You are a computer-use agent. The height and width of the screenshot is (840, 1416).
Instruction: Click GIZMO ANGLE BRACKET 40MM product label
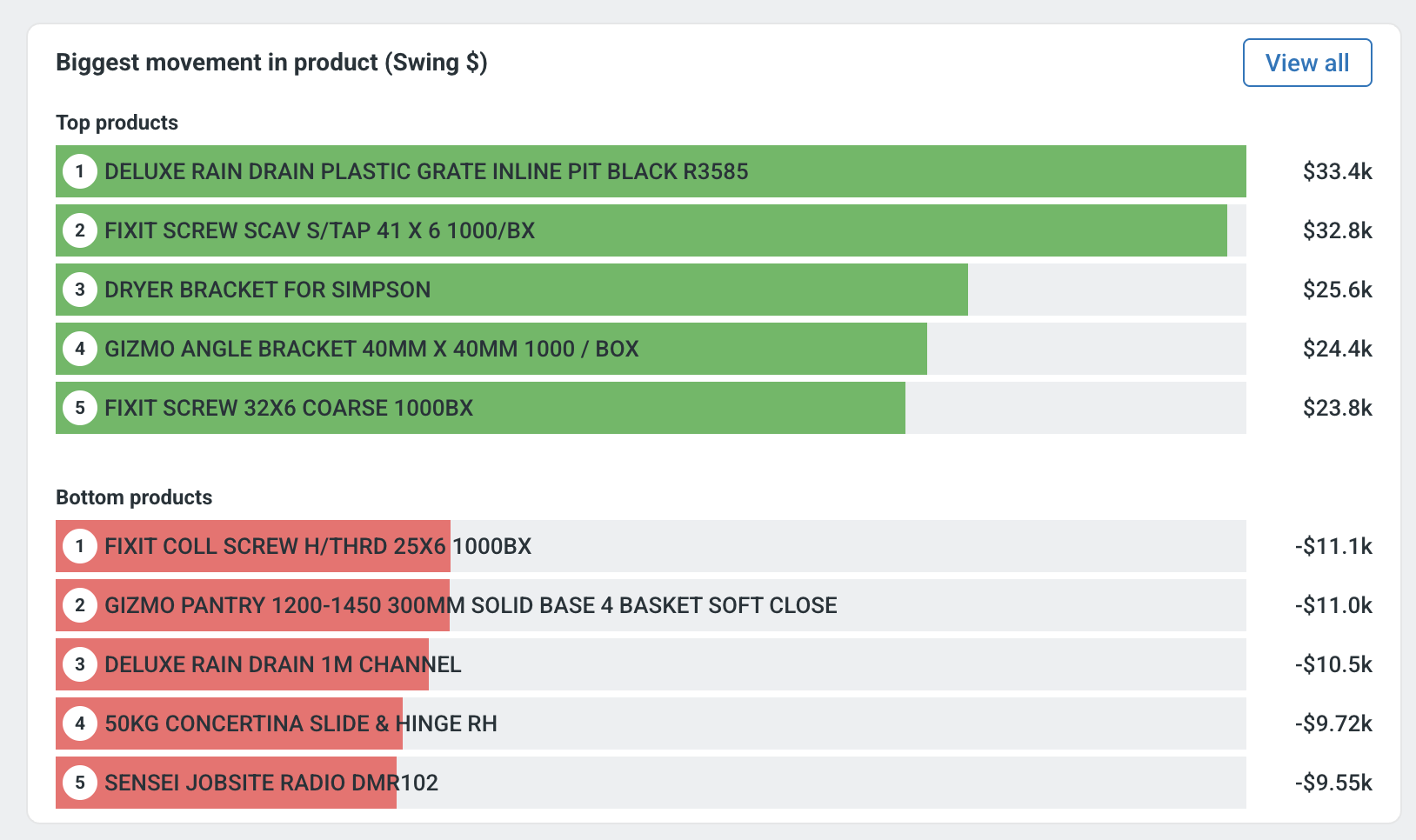tap(371, 349)
